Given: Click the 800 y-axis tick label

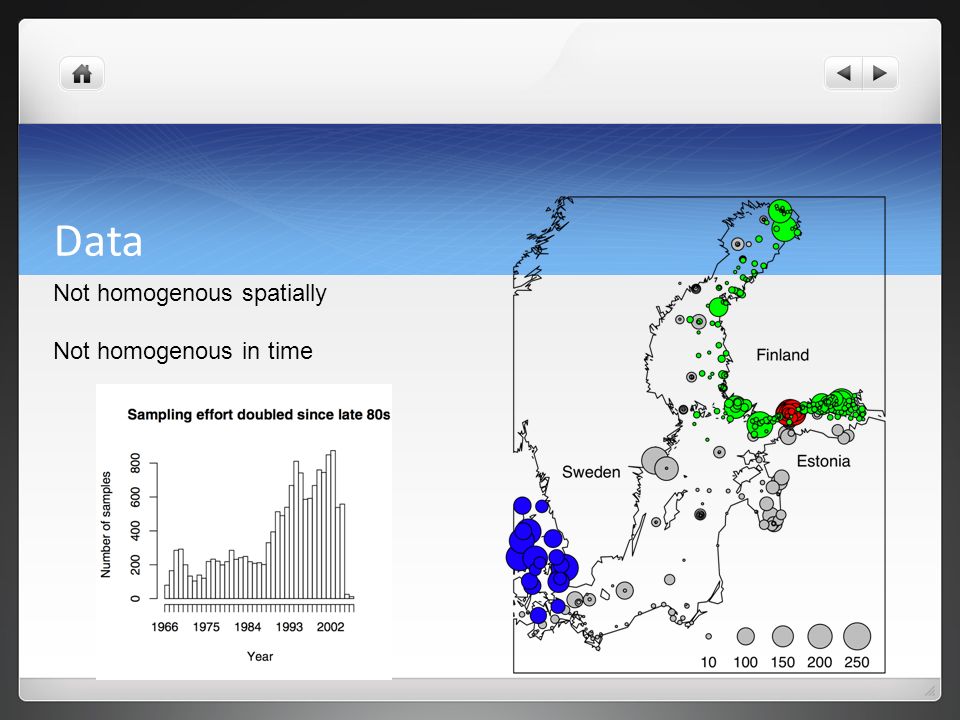Looking at the screenshot, I should click(135, 463).
